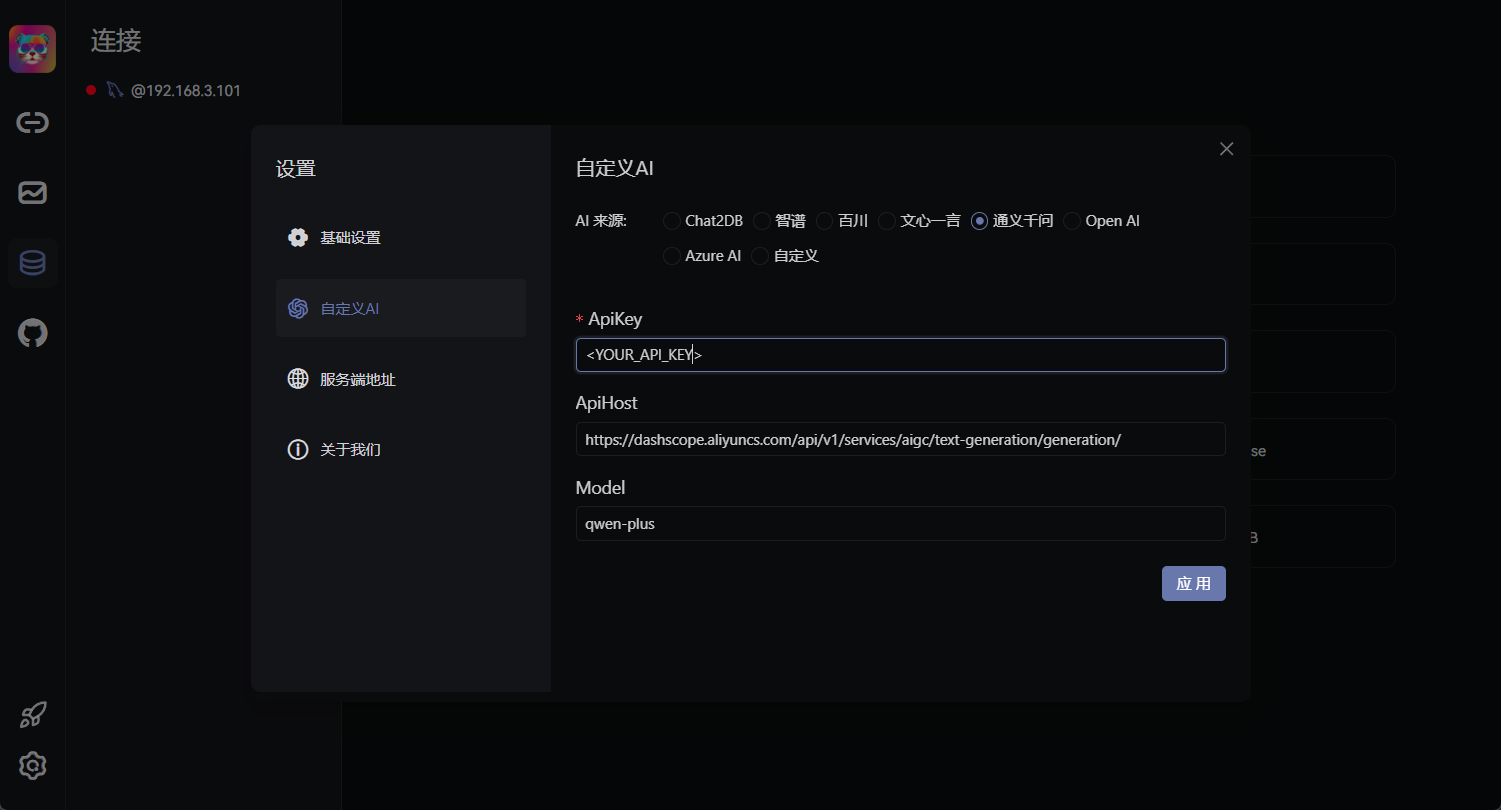This screenshot has width=1501, height=810.
Task: Open the settings gear icon in sidebar
Action: 32,766
